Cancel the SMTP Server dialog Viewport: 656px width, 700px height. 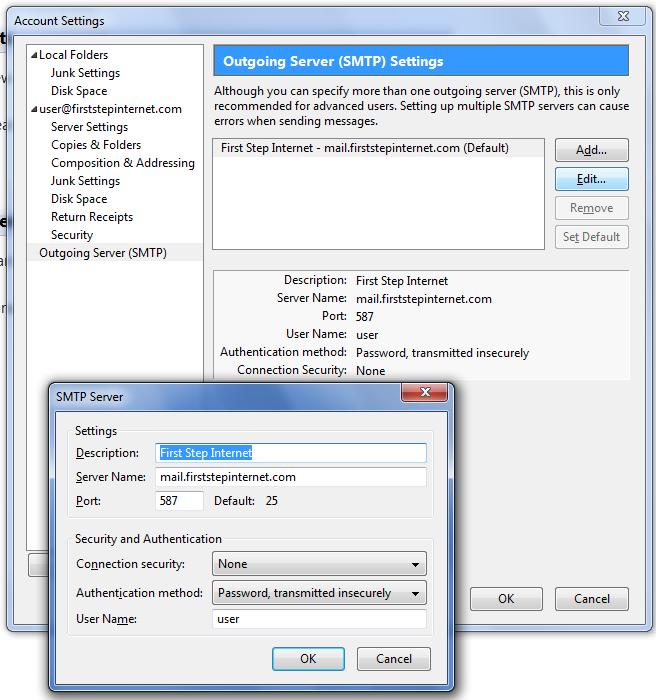[x=392, y=659]
